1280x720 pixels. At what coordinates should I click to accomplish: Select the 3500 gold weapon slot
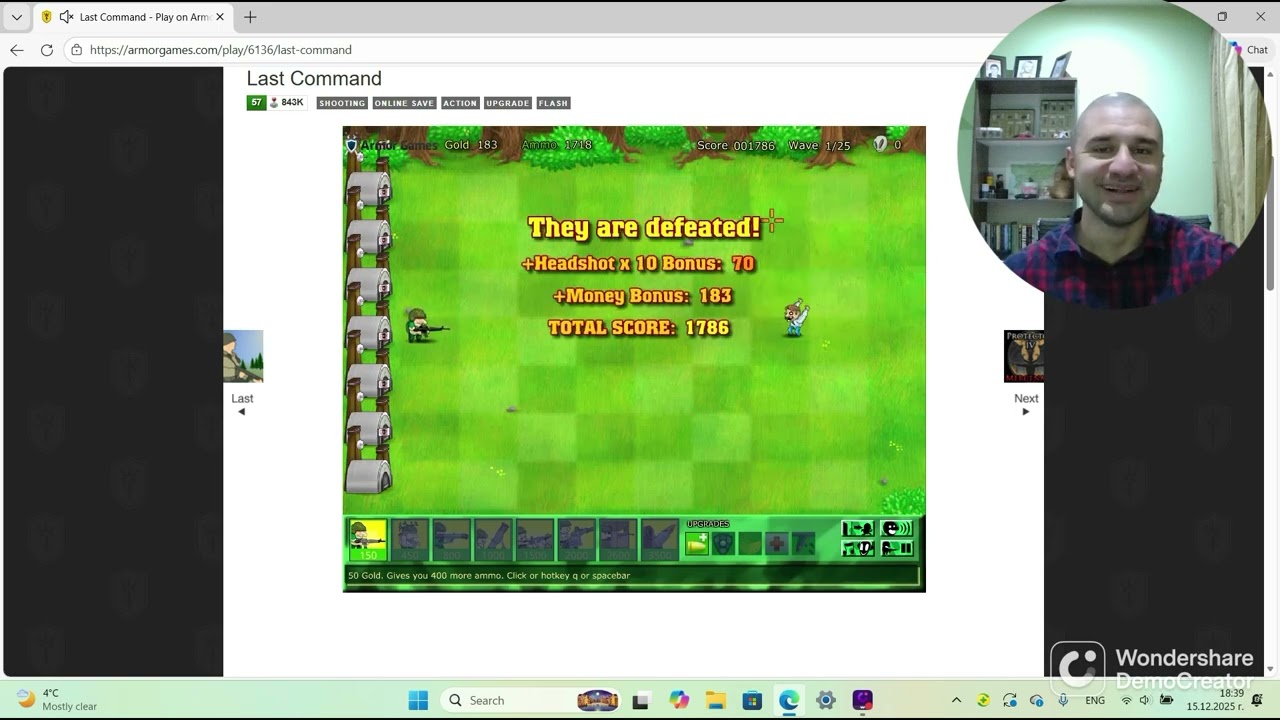tap(660, 540)
